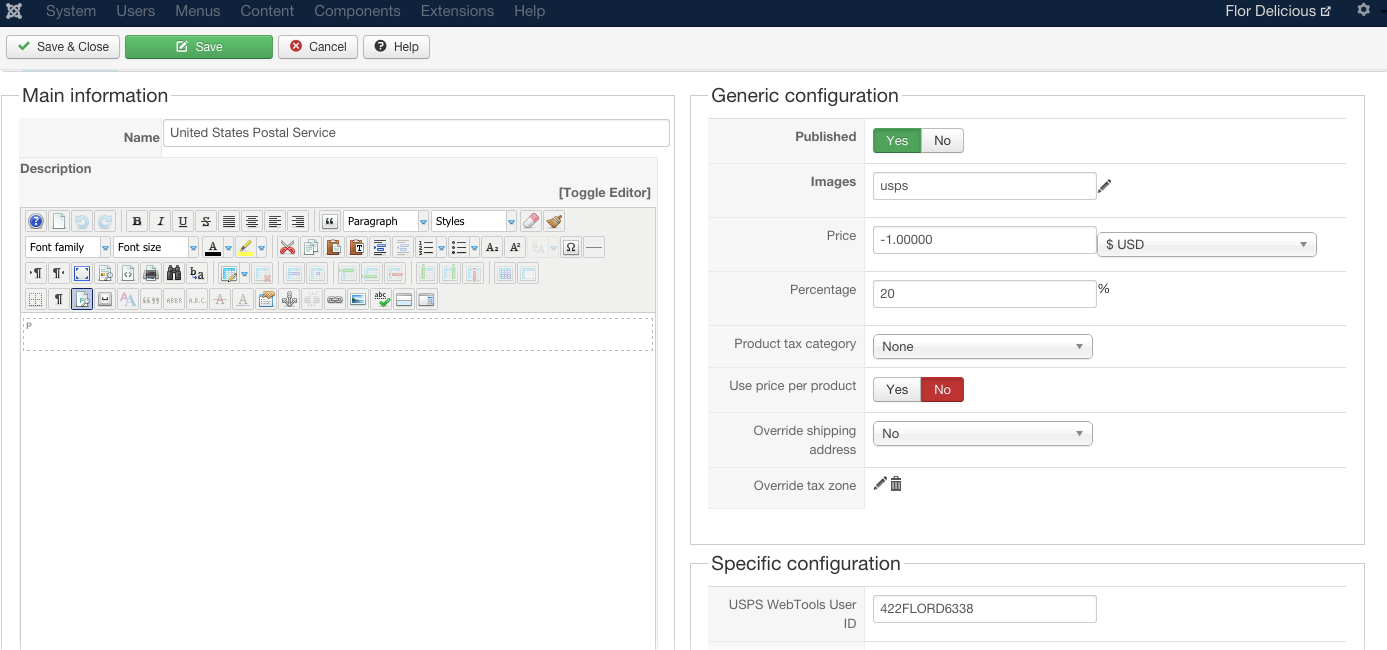The width and height of the screenshot is (1387, 650).
Task: Click trash icon for Override tax zone
Action: pyautogui.click(x=896, y=484)
